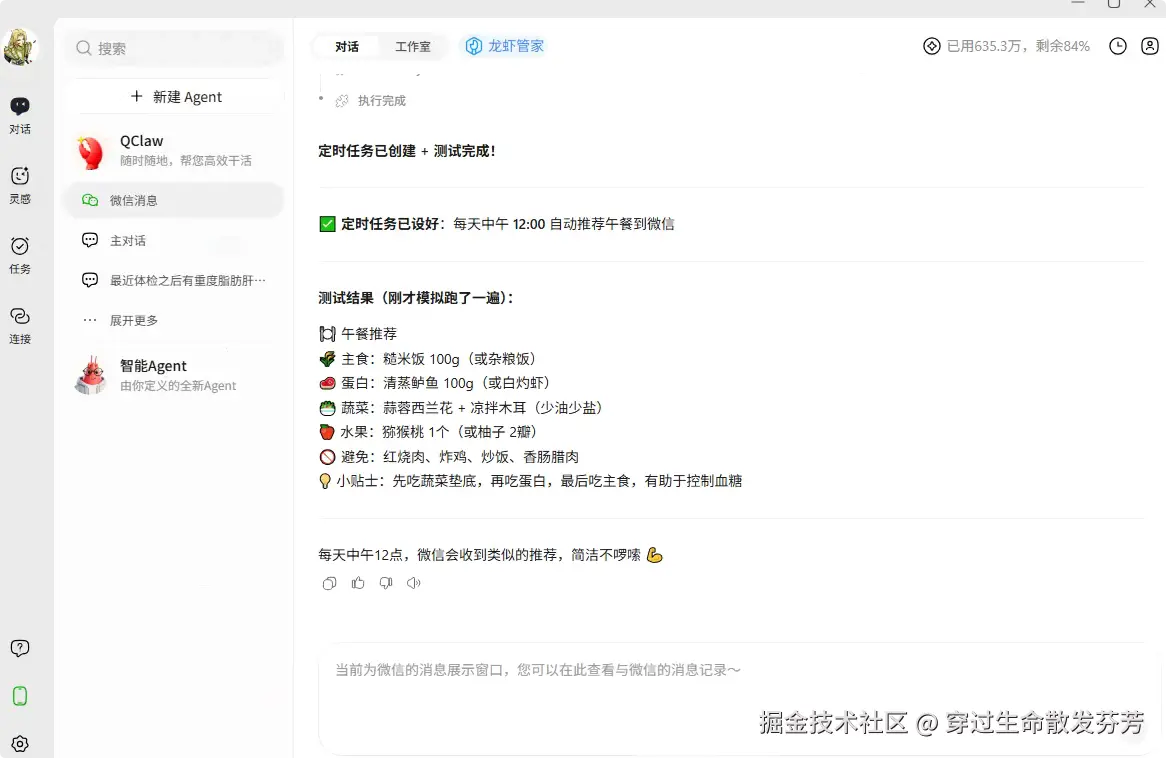Click the 定时任务已创建 + 测试完成 heading
Screen dimensions: 1166x758
tap(407, 151)
